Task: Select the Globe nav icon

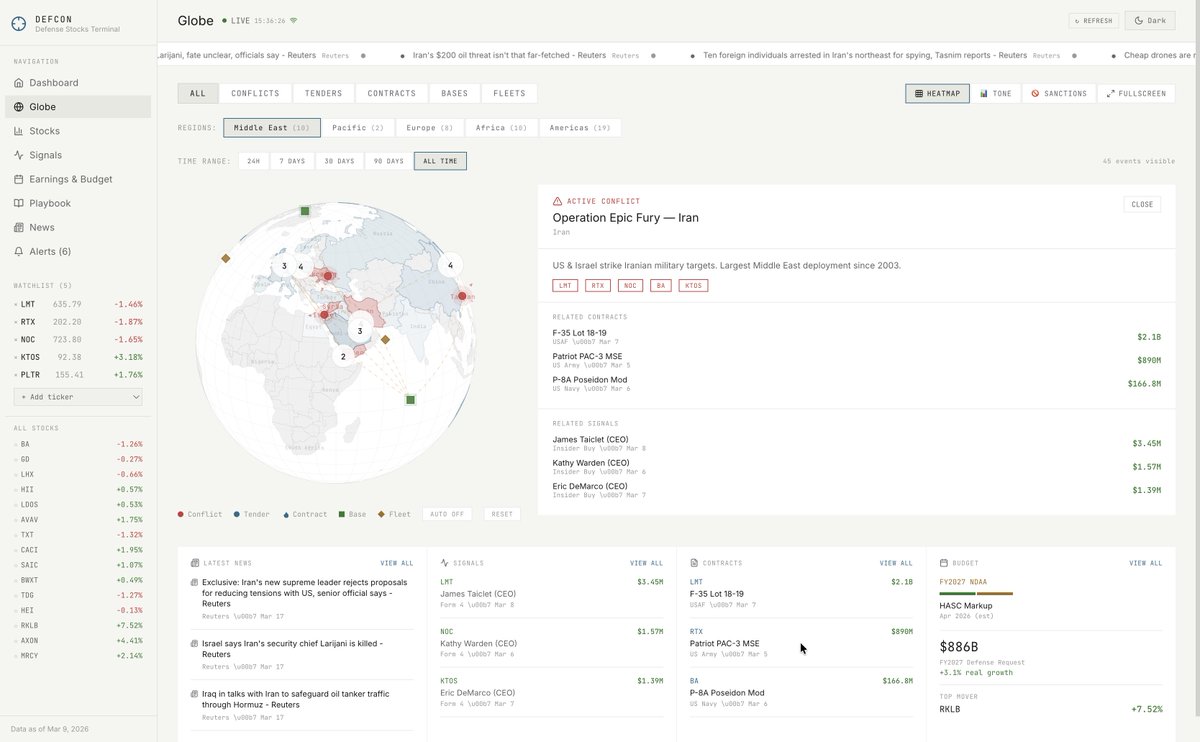Action: click(x=20, y=107)
